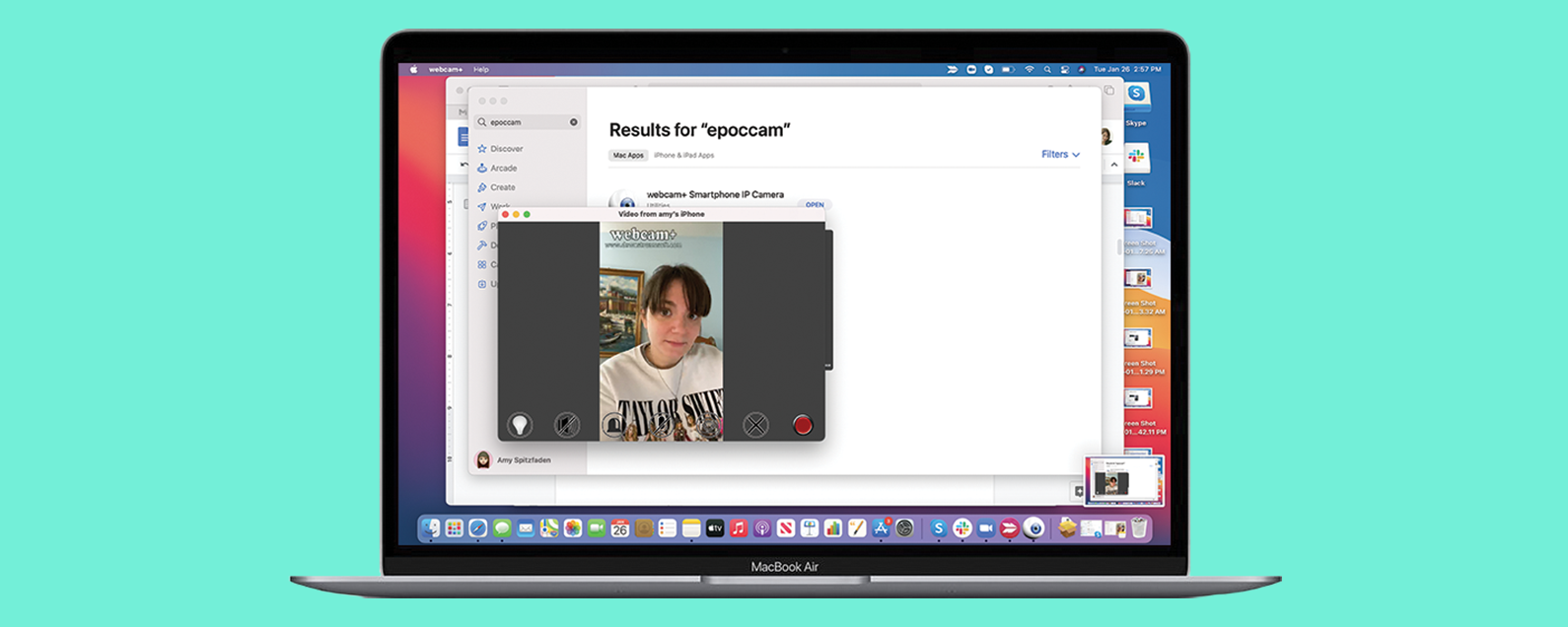
Task: Open Pages from the Dock
Action: [x=856, y=528]
